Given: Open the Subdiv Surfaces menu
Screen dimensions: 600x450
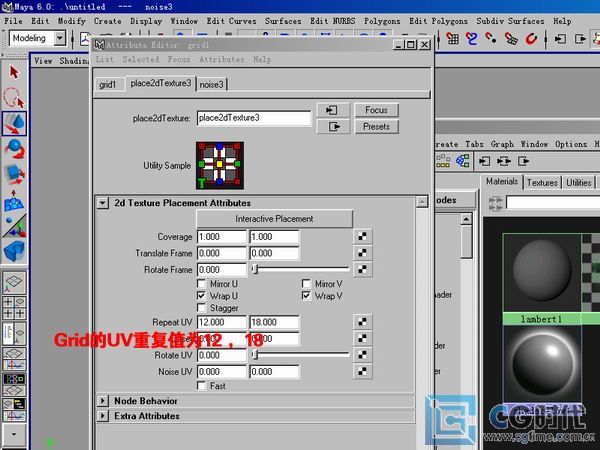Looking at the screenshot, I should coord(510,21).
